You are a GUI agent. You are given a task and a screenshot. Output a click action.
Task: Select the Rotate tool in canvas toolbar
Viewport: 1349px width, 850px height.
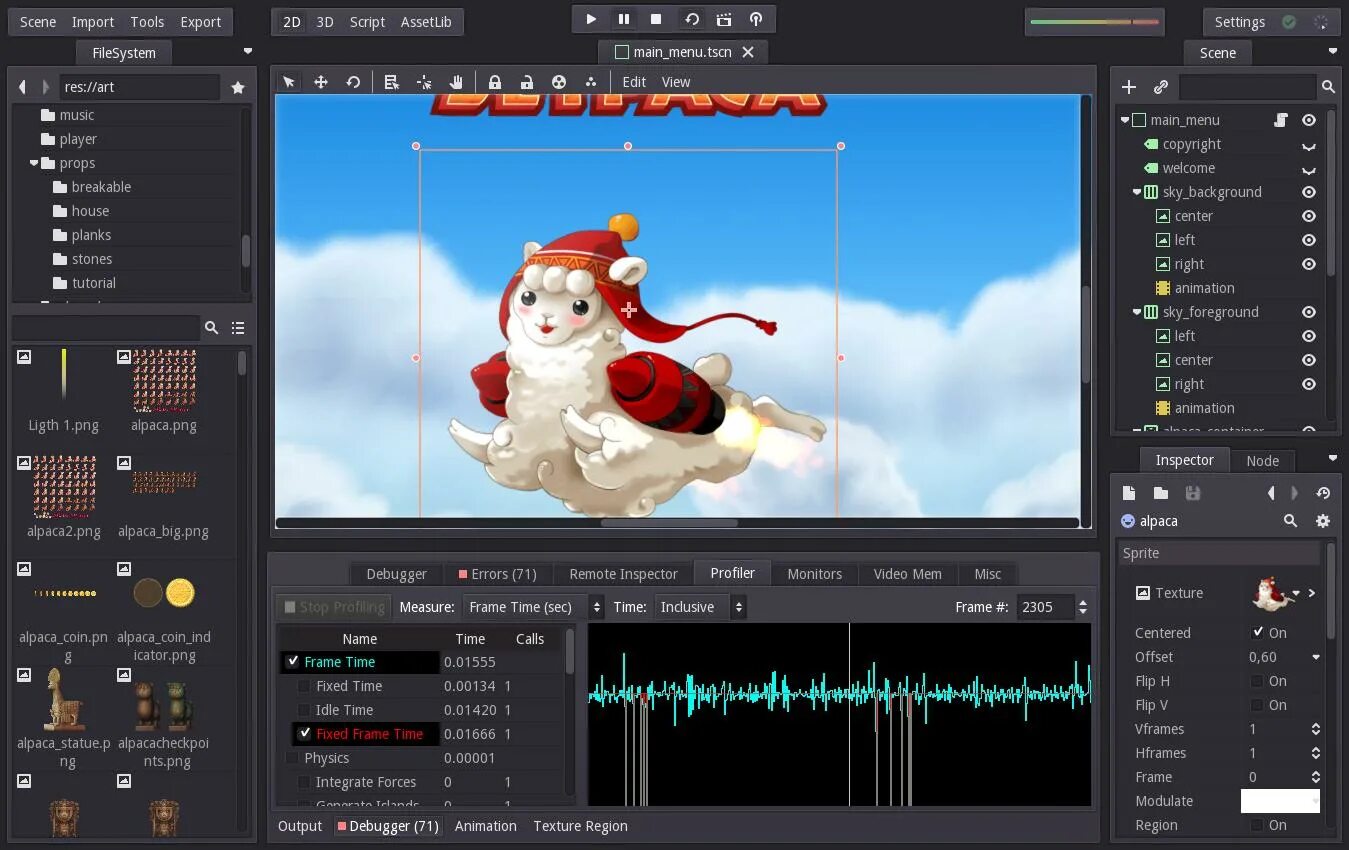[x=353, y=82]
